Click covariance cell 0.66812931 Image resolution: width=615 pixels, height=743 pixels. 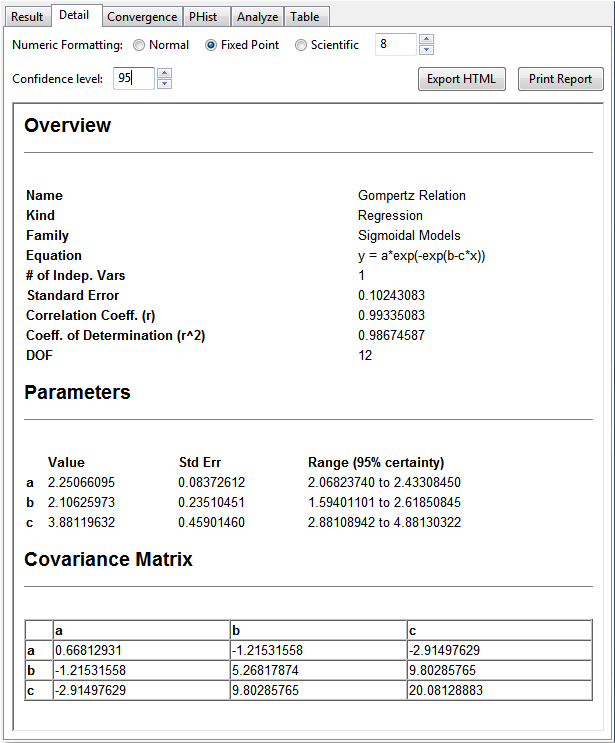tap(141, 650)
